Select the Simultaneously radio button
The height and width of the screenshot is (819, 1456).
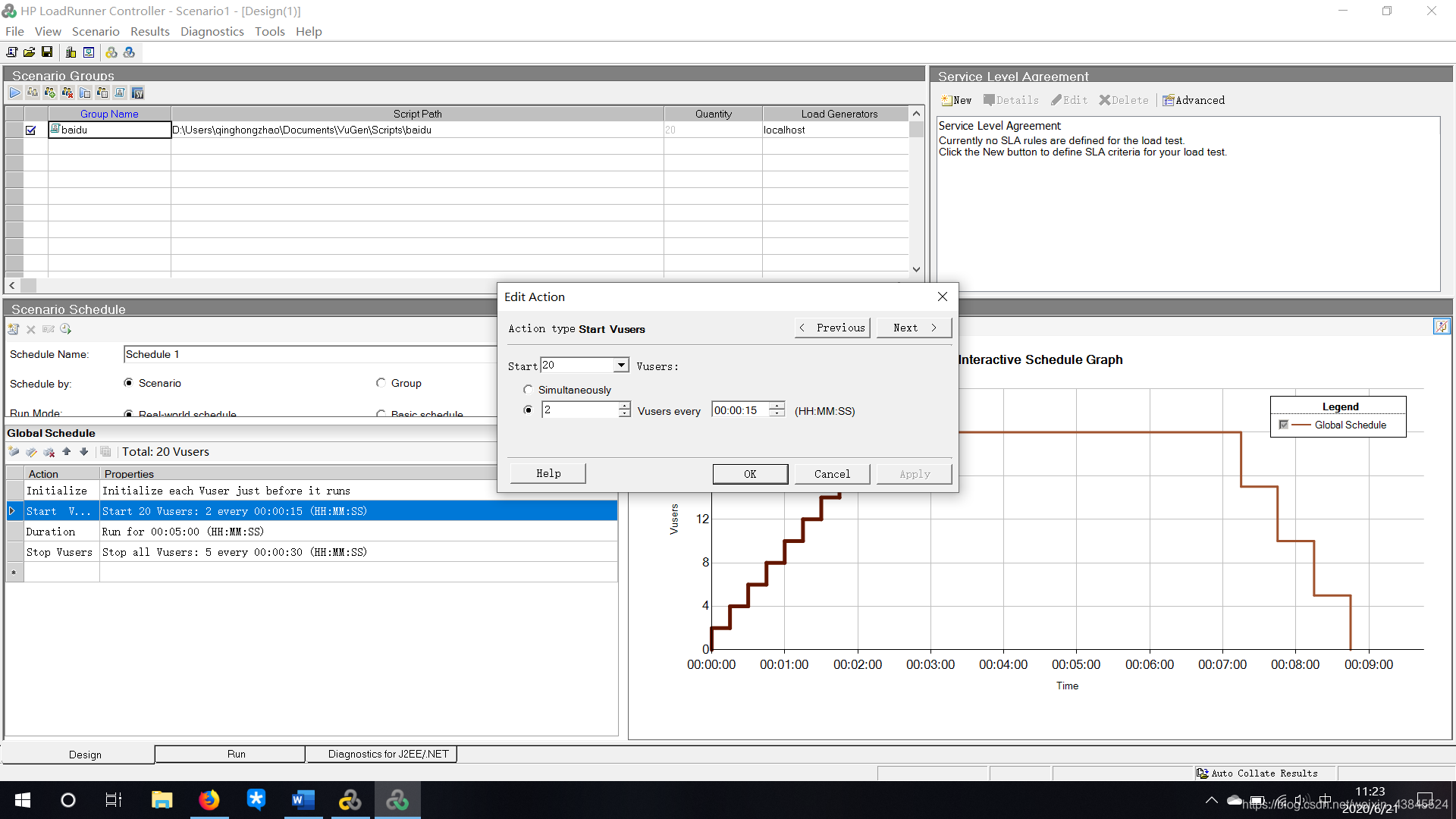click(528, 390)
